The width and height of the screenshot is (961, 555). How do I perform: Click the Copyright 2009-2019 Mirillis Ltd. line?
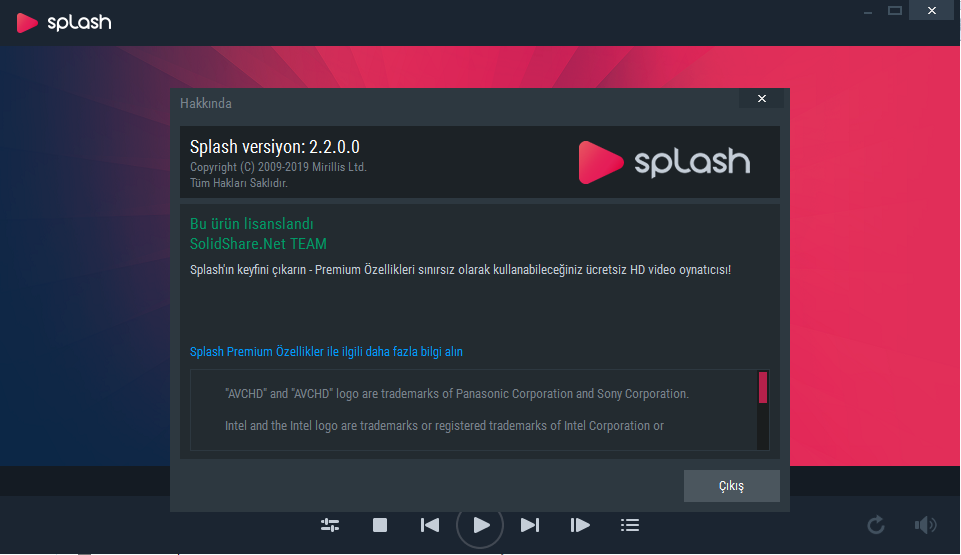[x=278, y=167]
